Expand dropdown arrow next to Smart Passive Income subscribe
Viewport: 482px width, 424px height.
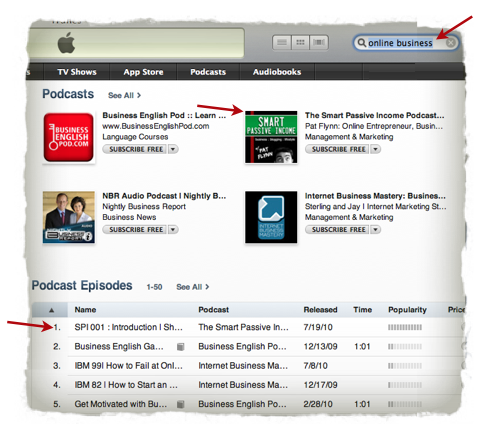375,149
